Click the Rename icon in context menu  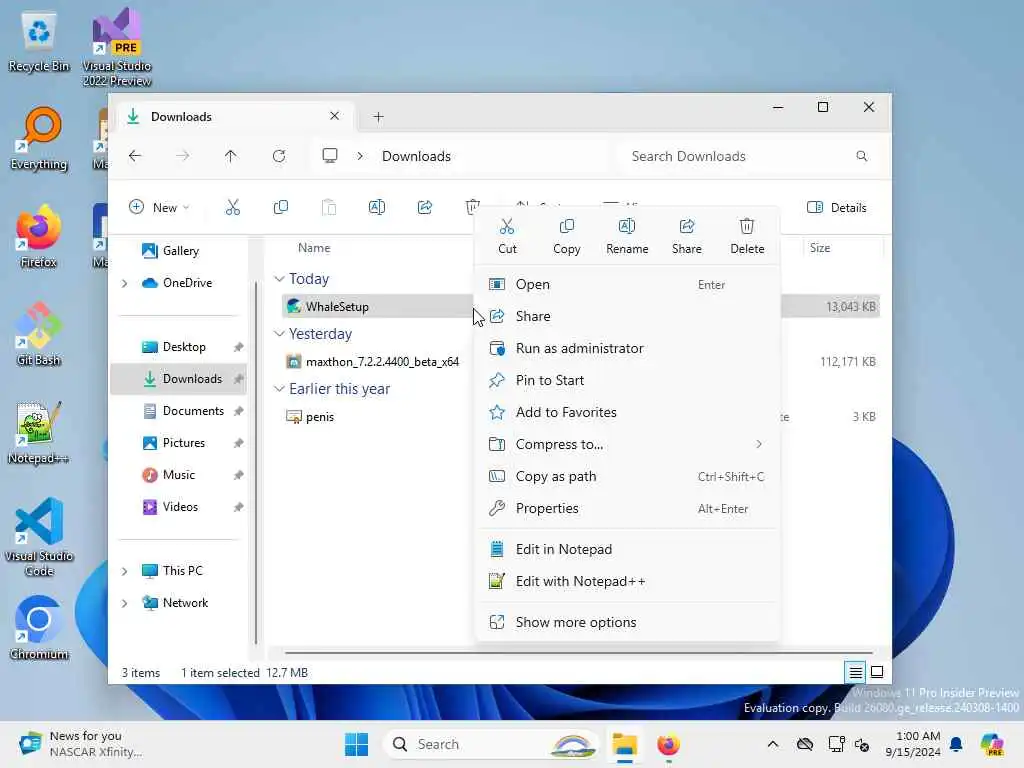click(626, 227)
